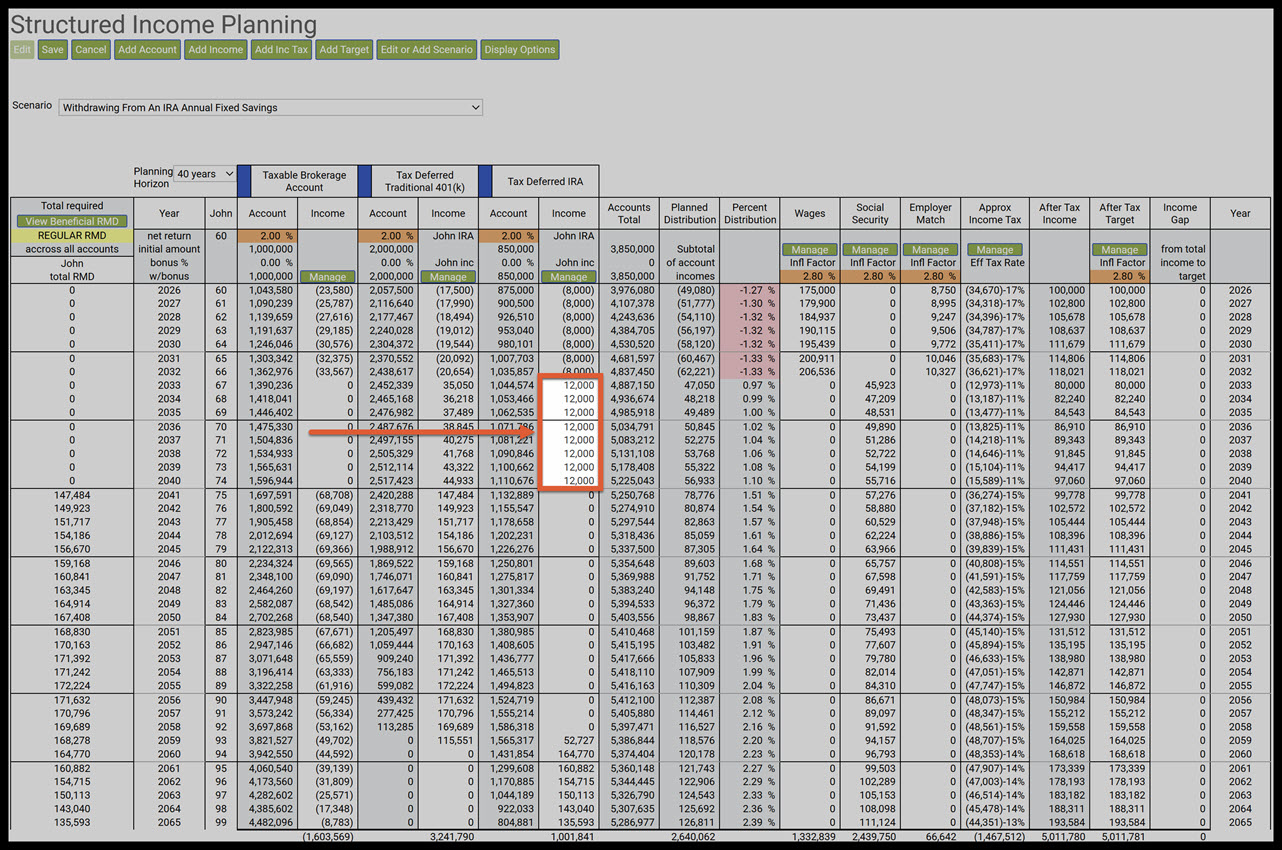This screenshot has height=850, width=1282.
Task: Click the Tax Deferred Traditional 401(k) header
Action: pos(424,181)
